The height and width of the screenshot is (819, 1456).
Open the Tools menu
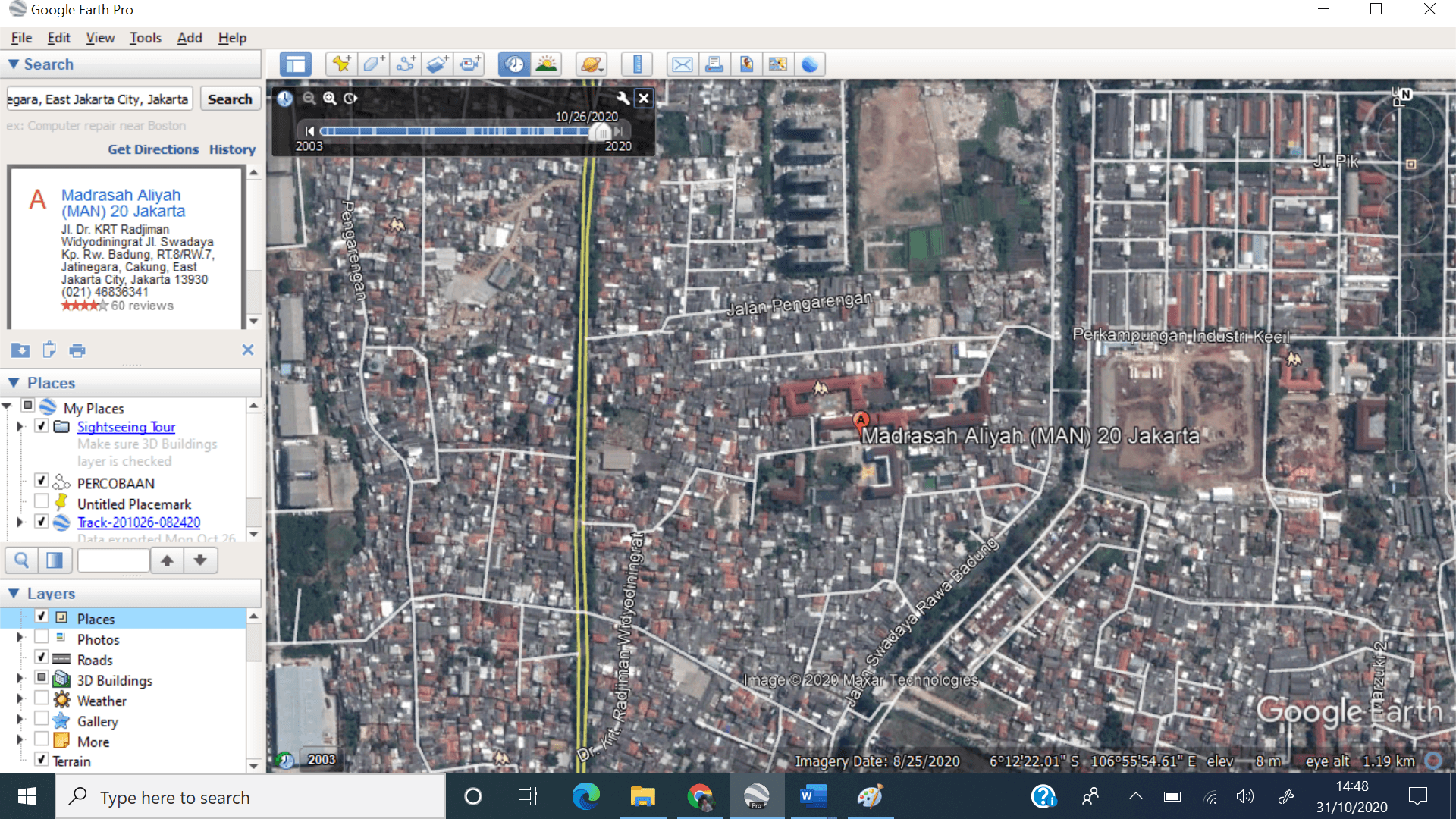145,38
